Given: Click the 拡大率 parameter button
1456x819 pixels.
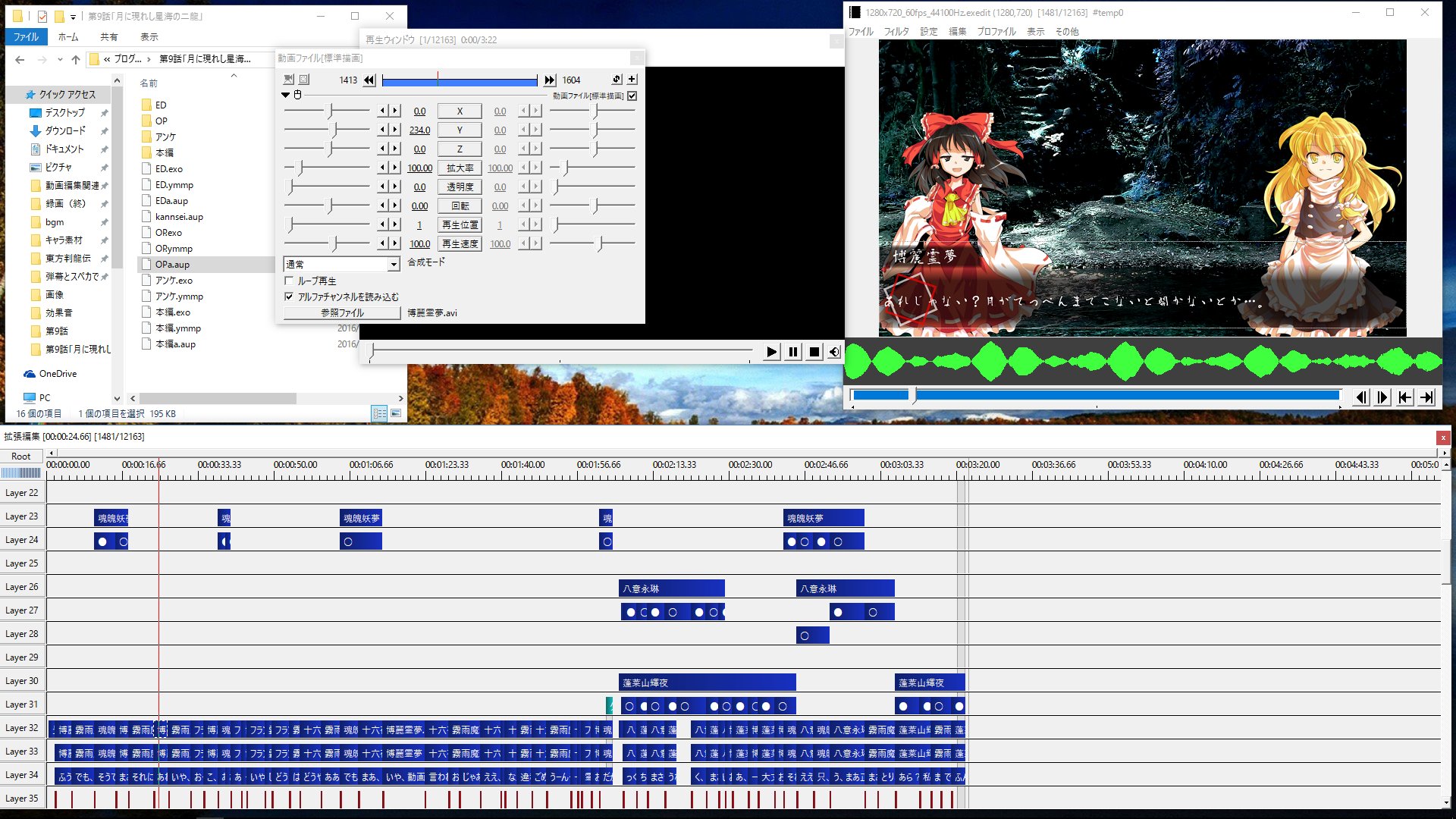Looking at the screenshot, I should click(x=460, y=168).
